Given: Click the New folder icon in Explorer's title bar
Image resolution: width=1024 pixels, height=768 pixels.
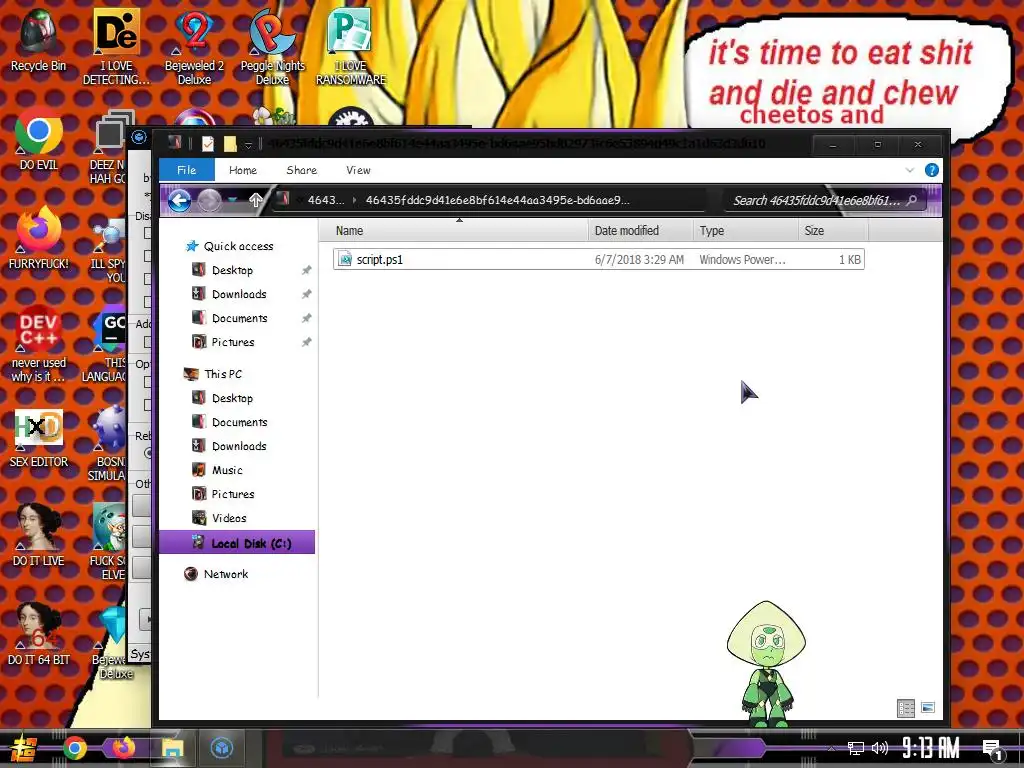Looking at the screenshot, I should [x=230, y=143].
